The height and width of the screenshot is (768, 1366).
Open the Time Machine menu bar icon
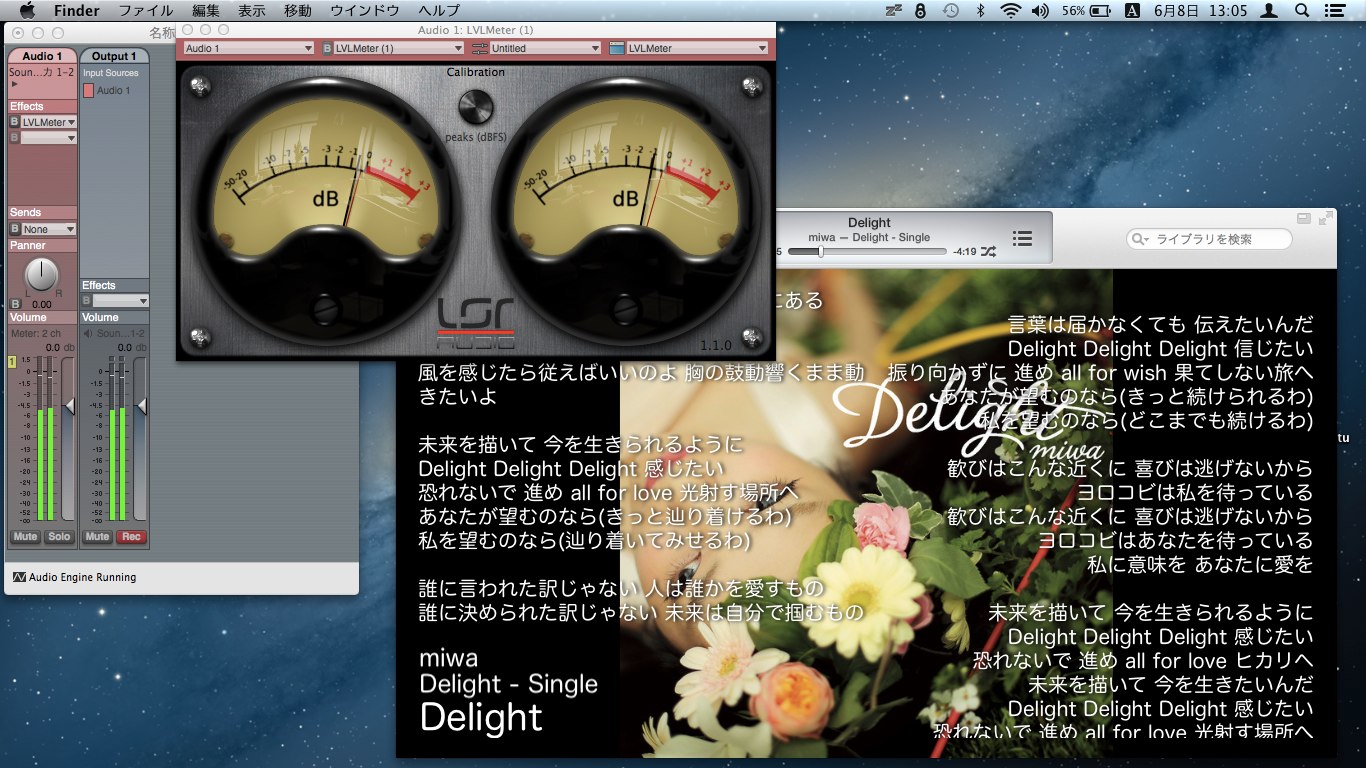coord(950,11)
